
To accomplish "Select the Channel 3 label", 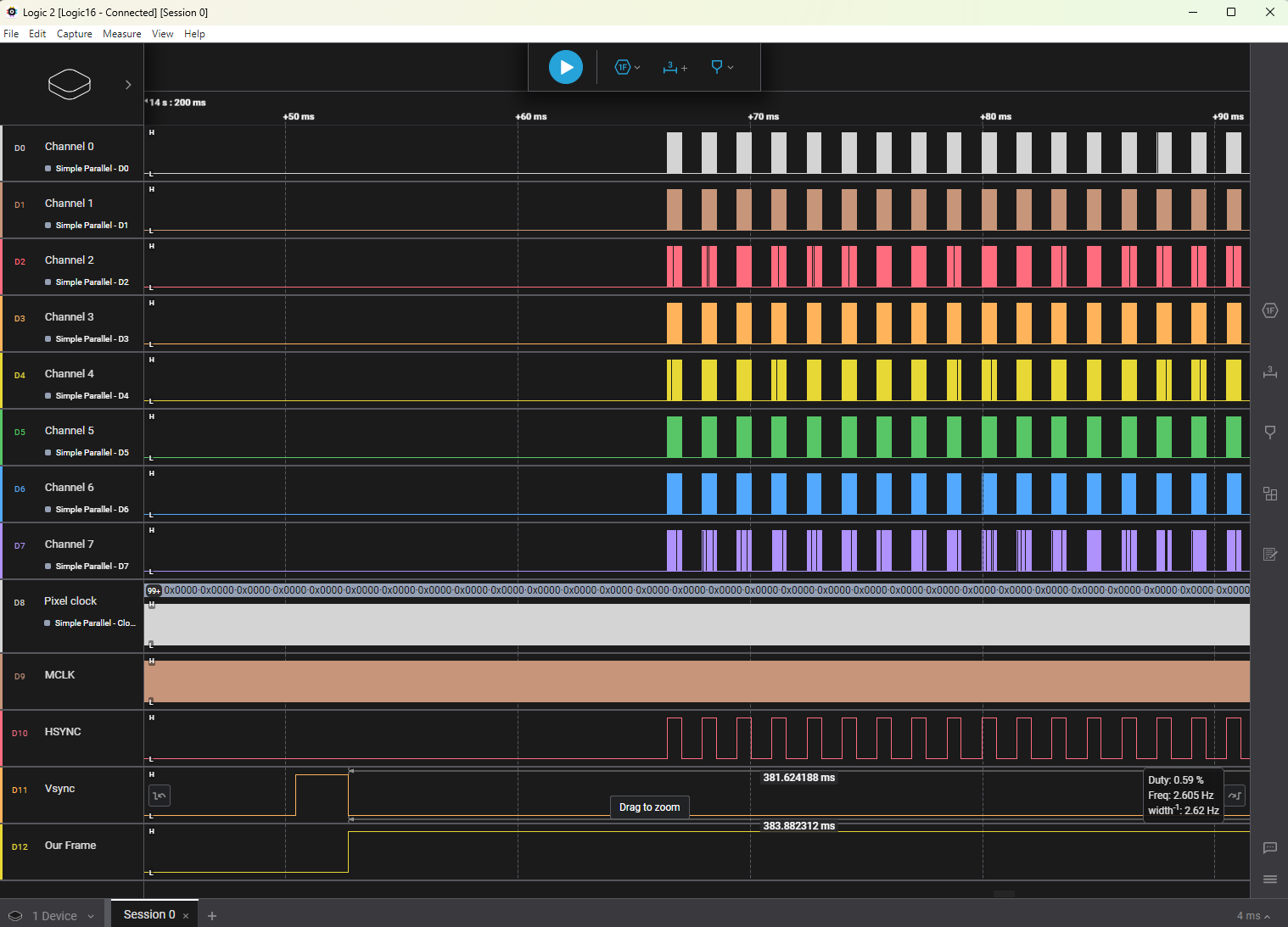I will (70, 317).
